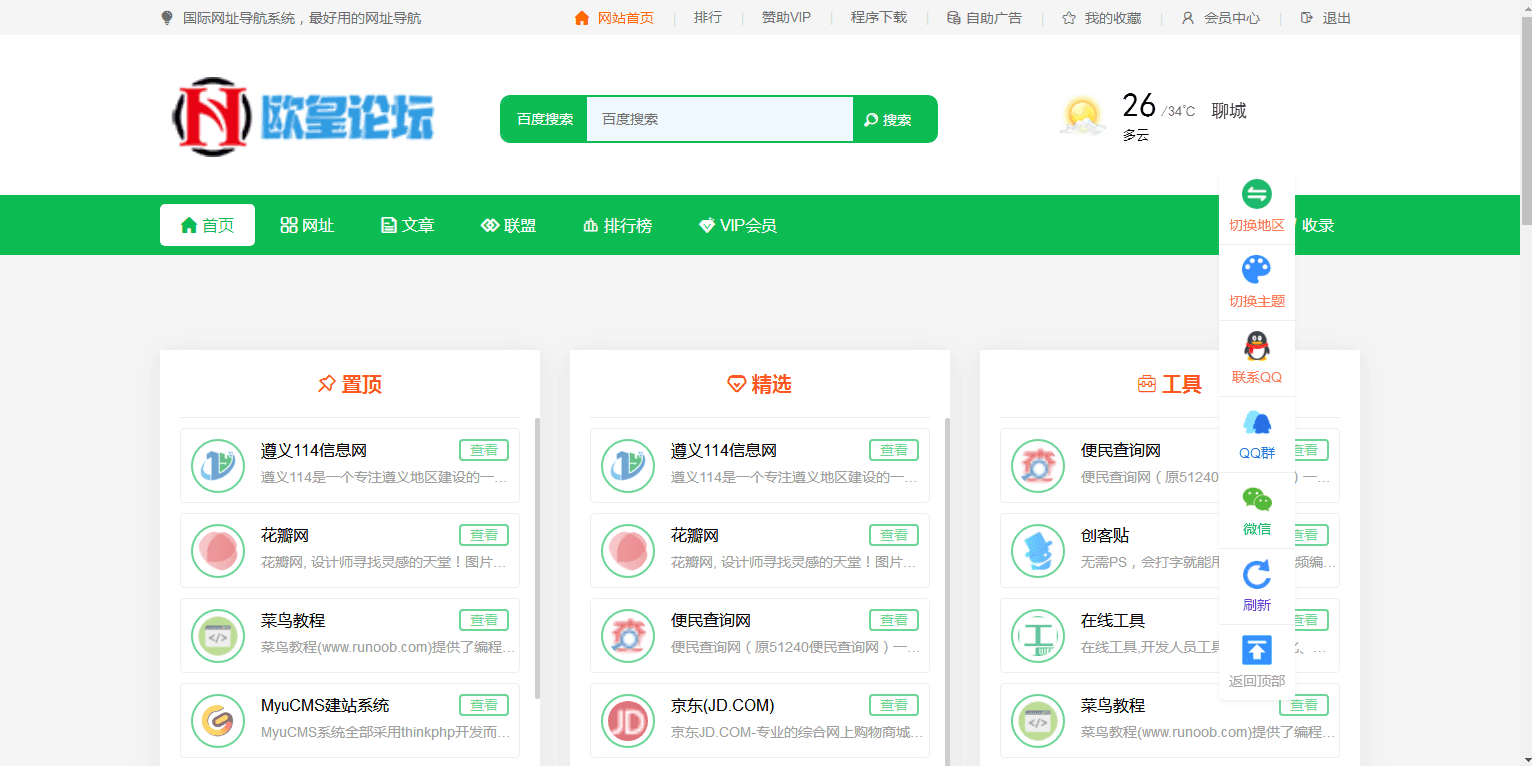Open the 切换主题 palette icon
1532x766 pixels.
pyautogui.click(x=1256, y=270)
